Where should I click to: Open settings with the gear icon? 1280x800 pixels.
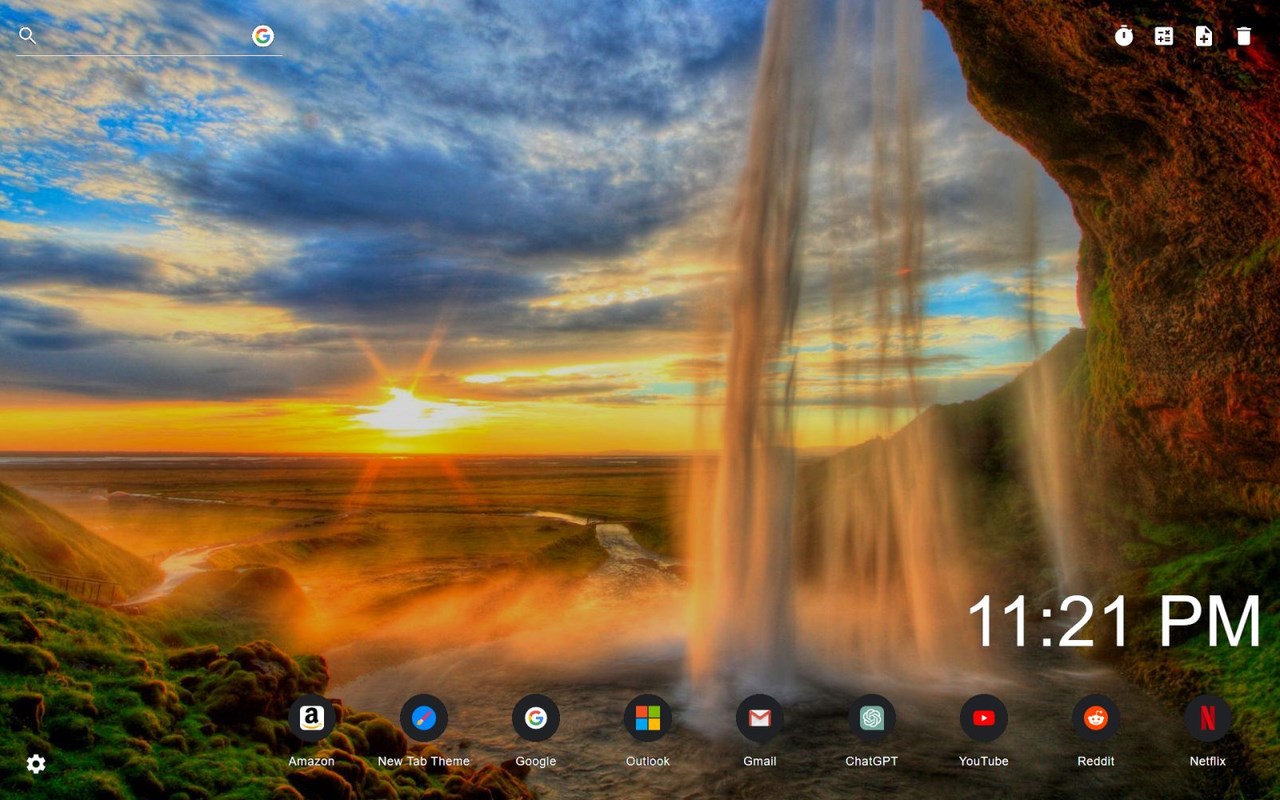tap(36, 764)
